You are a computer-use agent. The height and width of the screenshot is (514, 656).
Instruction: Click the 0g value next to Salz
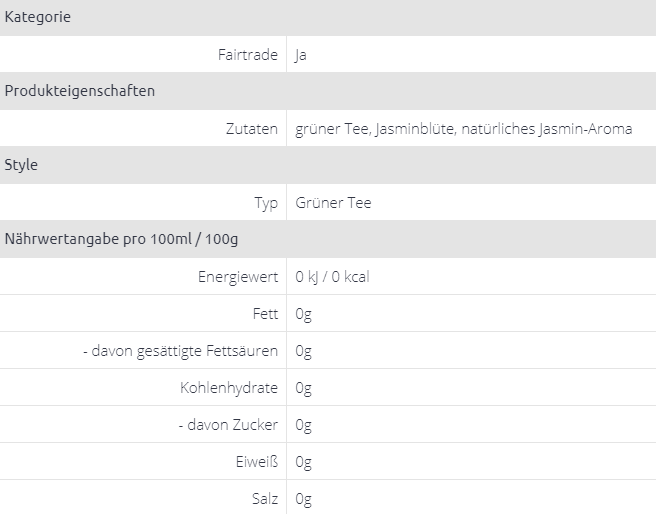[x=304, y=499]
